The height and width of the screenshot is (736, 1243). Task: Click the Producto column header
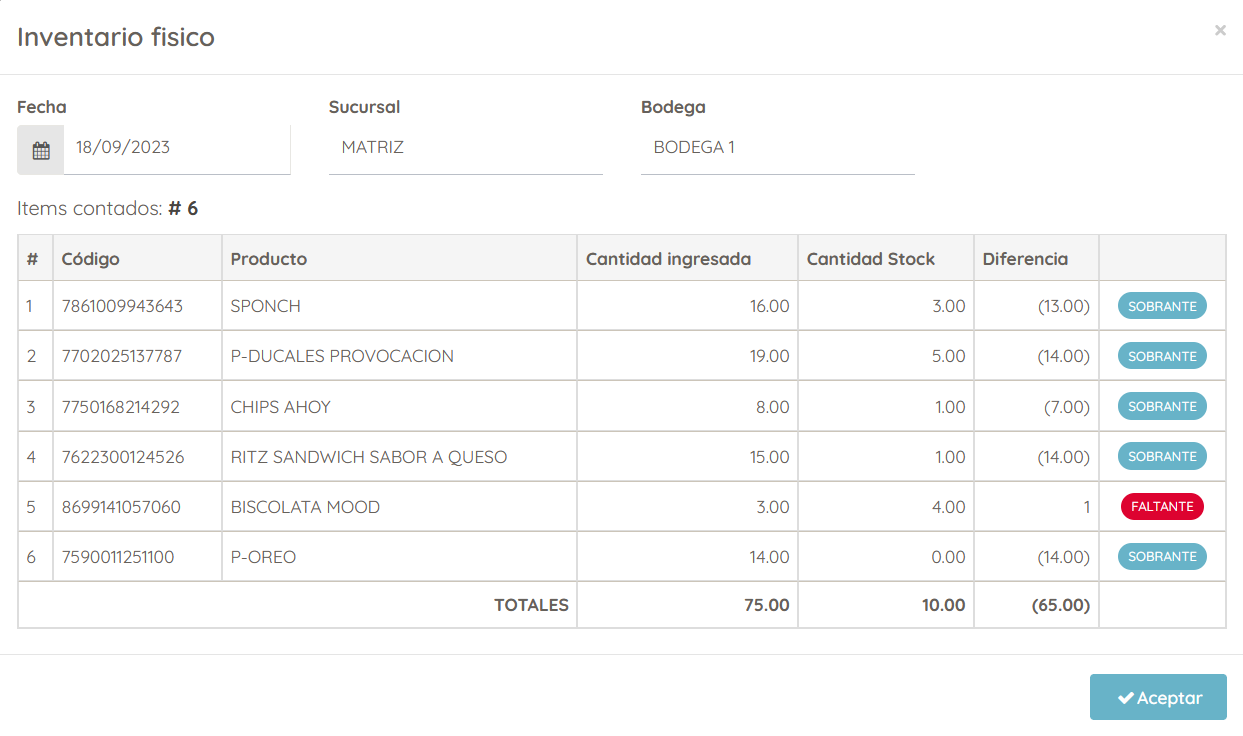pyautogui.click(x=269, y=259)
